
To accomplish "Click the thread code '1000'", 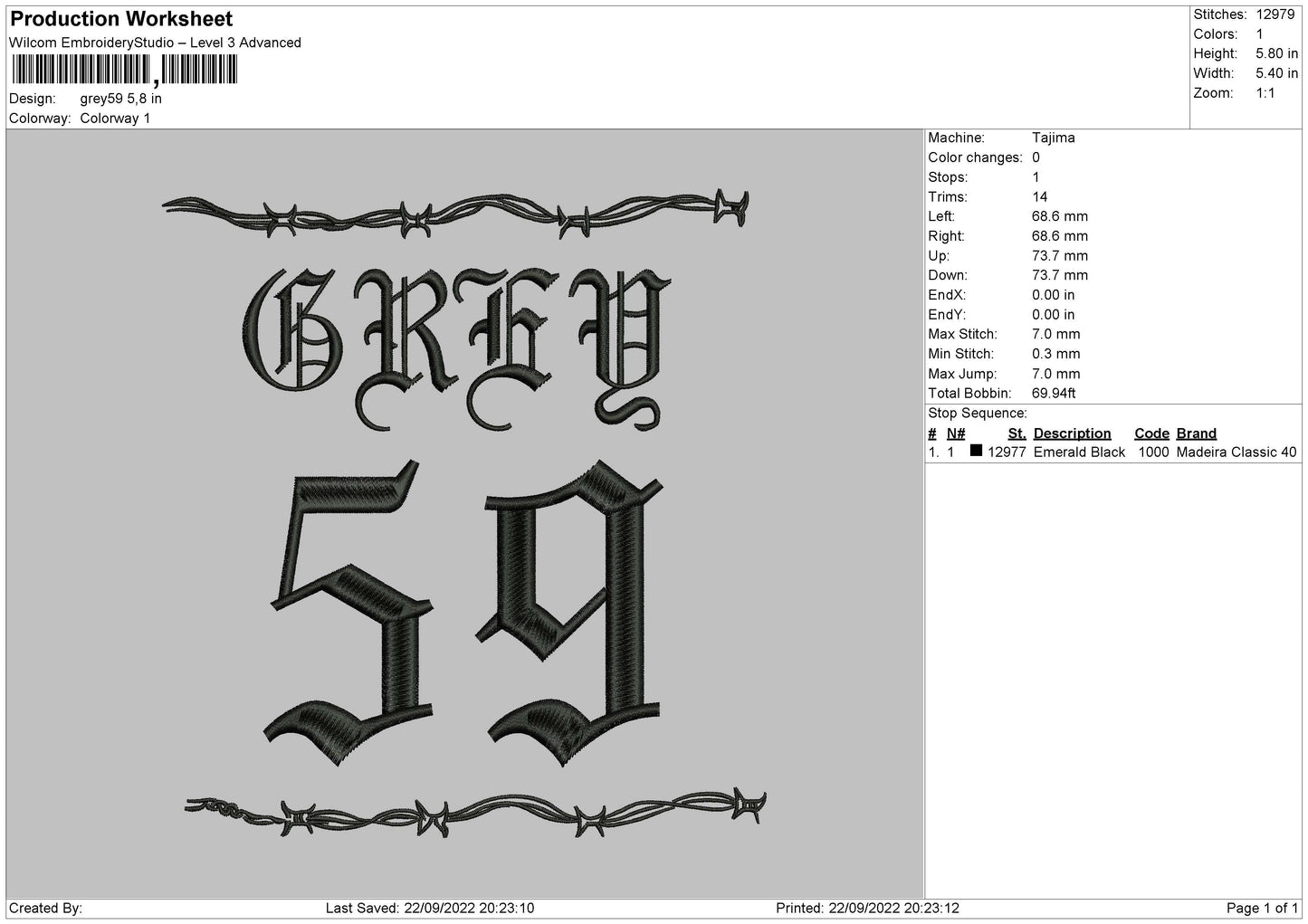I will coord(1153,452).
